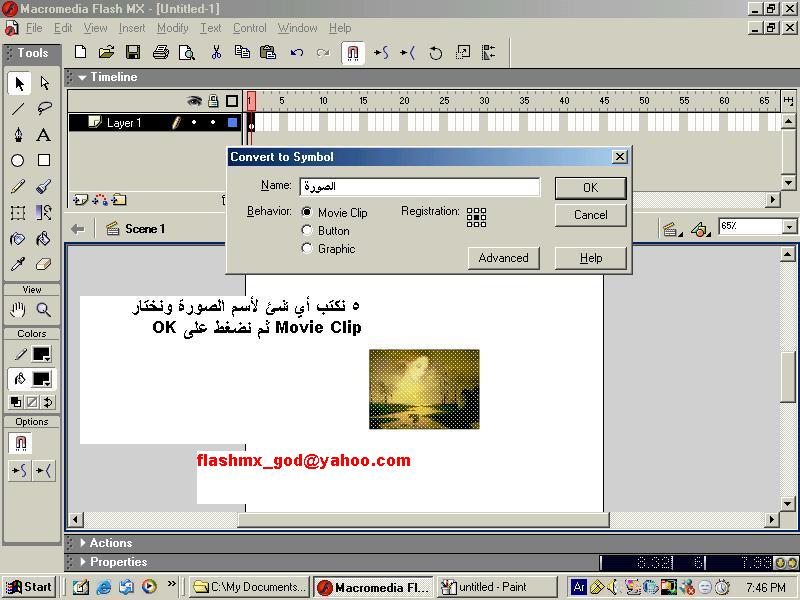Pick the fill color swatch
The width and height of the screenshot is (800, 600).
(x=41, y=379)
